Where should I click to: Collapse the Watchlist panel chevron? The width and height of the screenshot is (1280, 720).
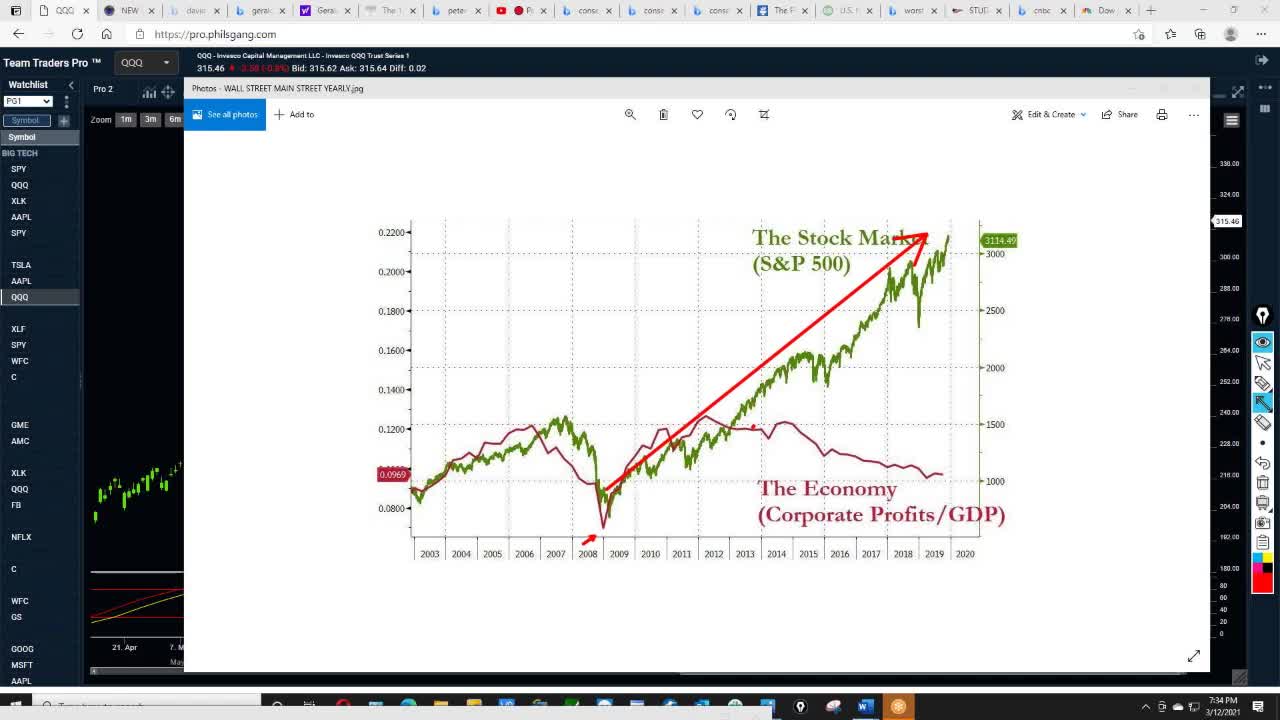(70, 85)
